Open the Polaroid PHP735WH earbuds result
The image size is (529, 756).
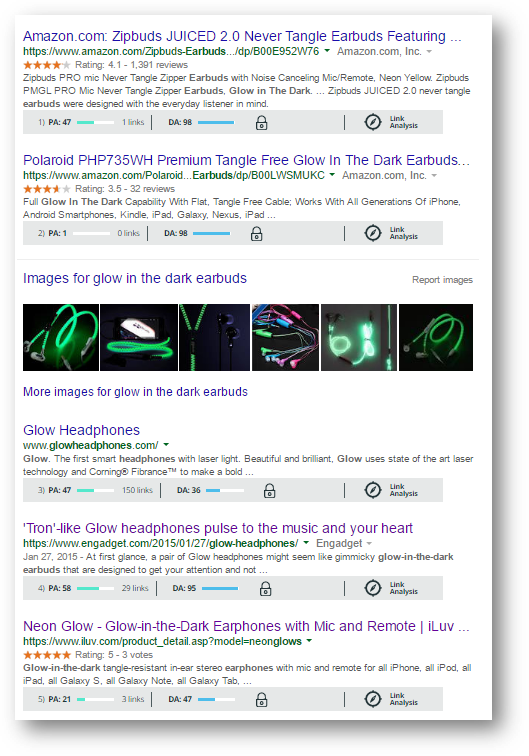(x=246, y=160)
